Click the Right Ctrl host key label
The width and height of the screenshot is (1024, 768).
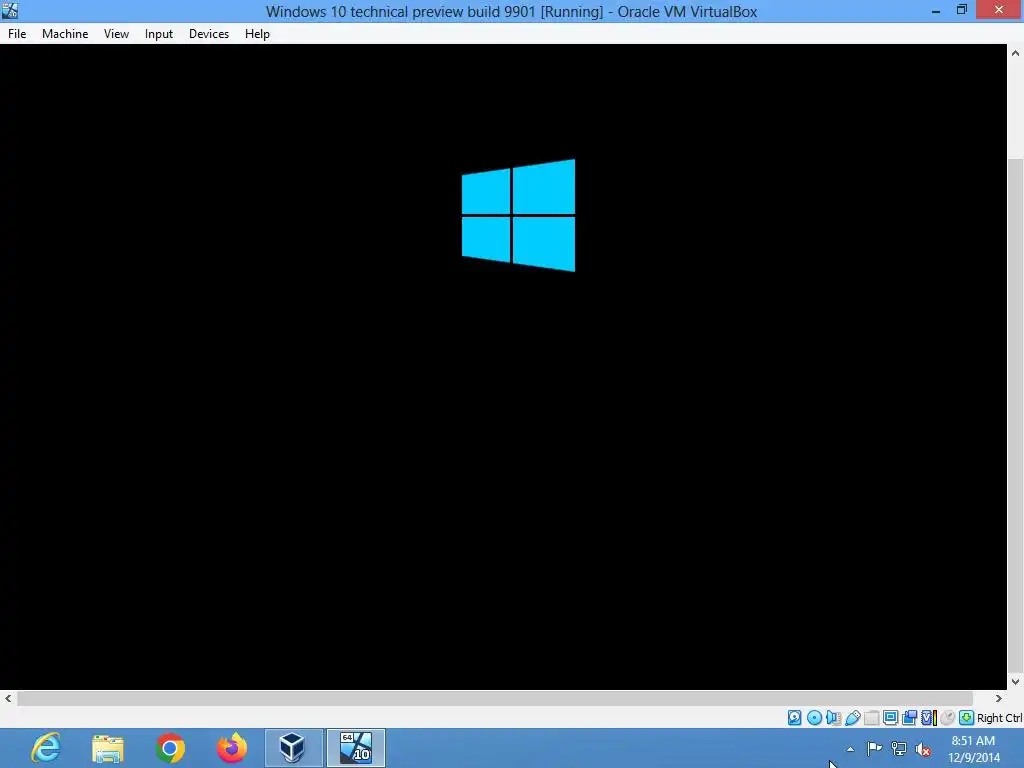point(999,718)
